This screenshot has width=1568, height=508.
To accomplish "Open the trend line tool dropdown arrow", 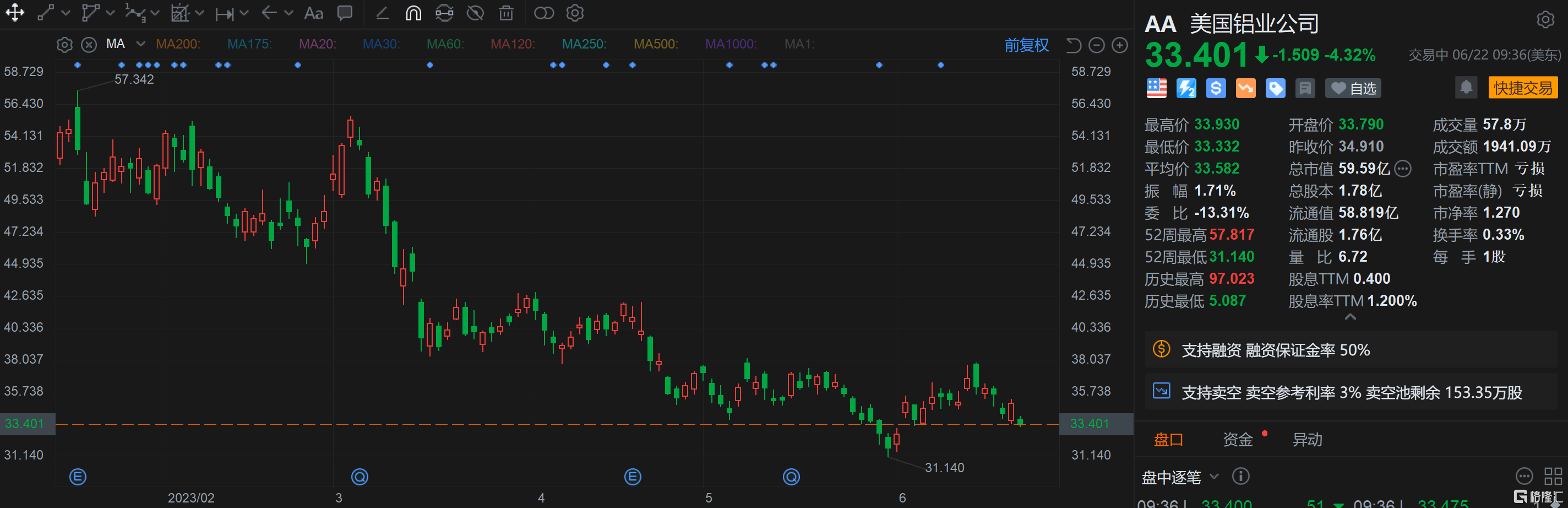I will point(66,13).
